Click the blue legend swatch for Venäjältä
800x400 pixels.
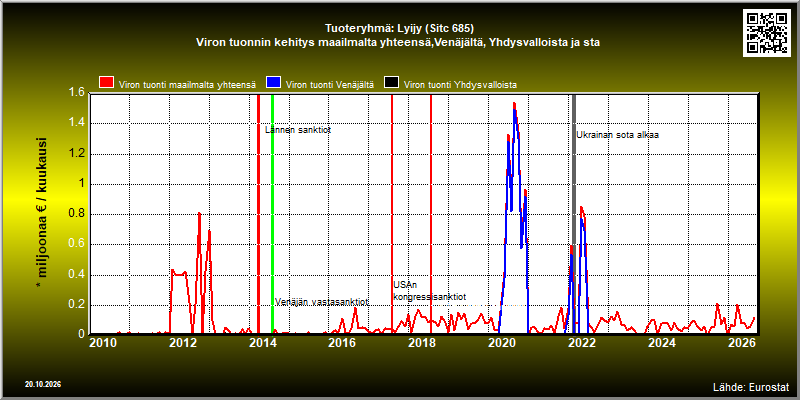(x=274, y=83)
